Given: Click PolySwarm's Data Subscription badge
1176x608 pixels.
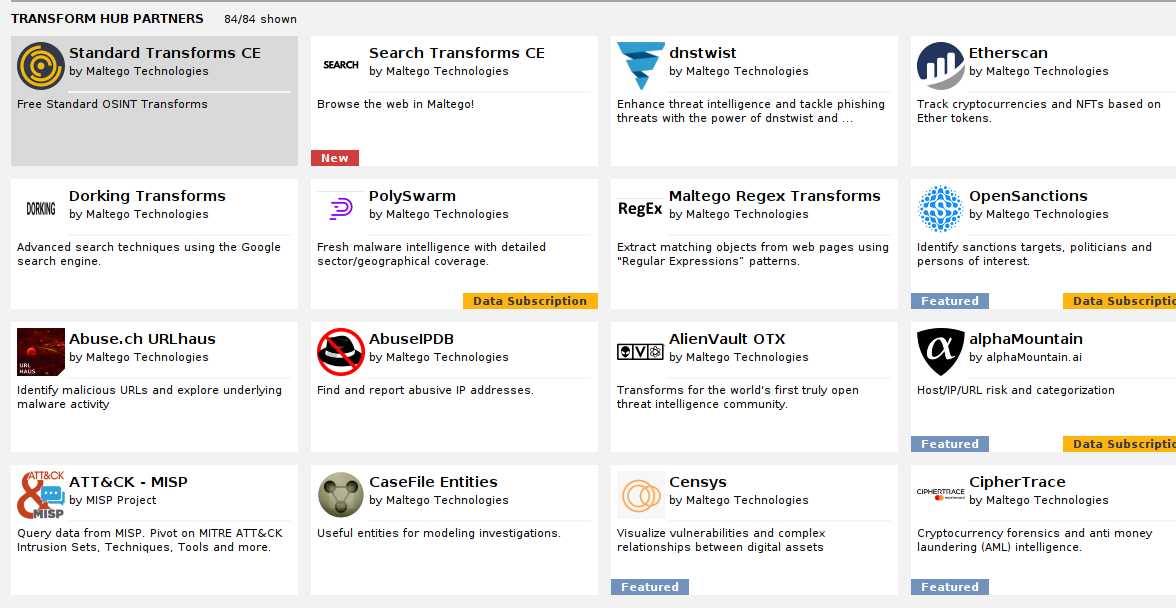Looking at the screenshot, I should (530, 301).
